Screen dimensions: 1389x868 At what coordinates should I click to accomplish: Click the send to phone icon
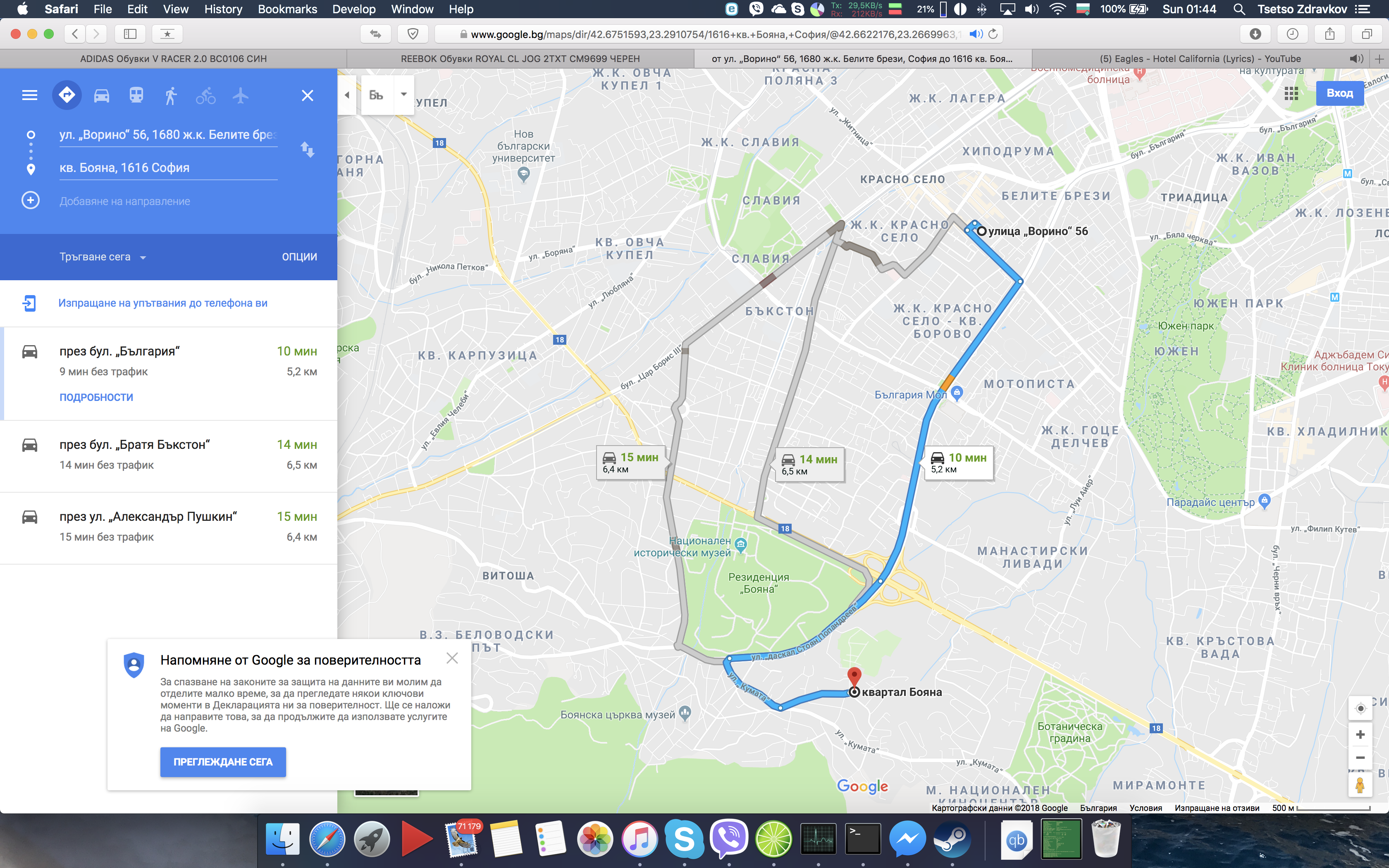tap(29, 303)
